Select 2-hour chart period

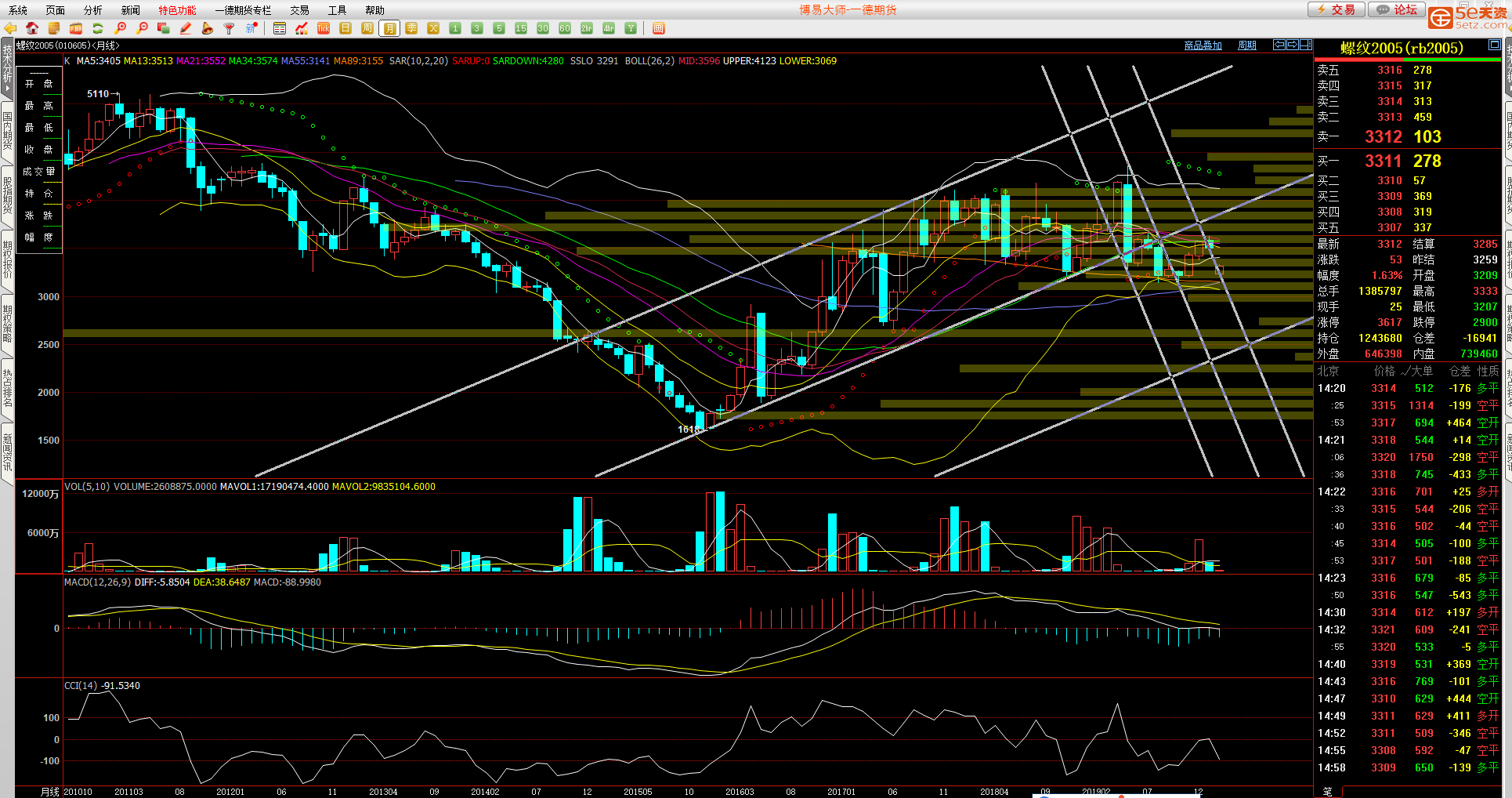(x=587, y=28)
